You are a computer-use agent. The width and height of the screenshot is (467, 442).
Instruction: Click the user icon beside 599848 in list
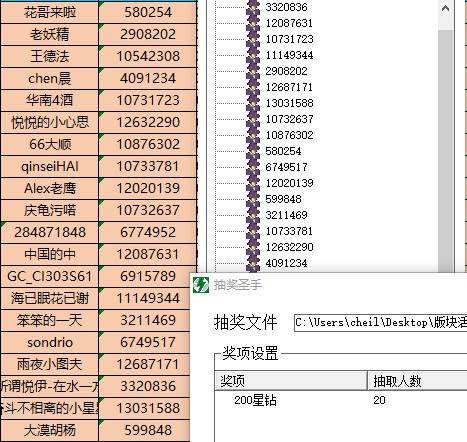[x=253, y=199]
